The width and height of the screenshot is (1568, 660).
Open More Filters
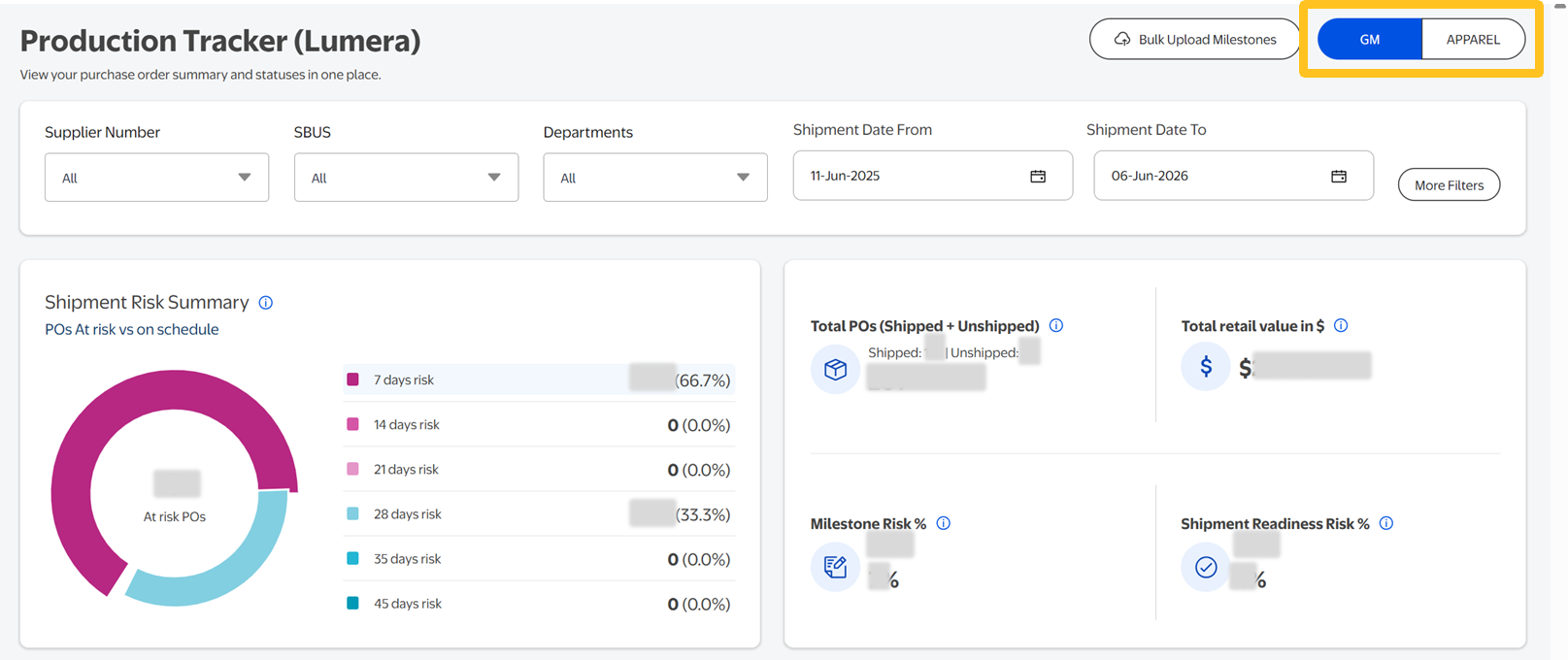pos(1449,185)
